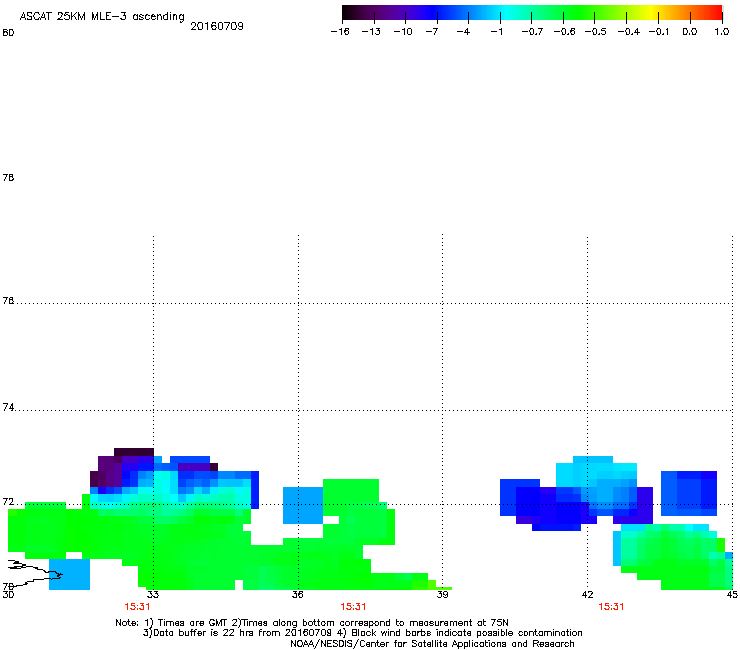The height and width of the screenshot is (650, 740).
Task: Click latitude axis label 76
Action: click(8, 301)
